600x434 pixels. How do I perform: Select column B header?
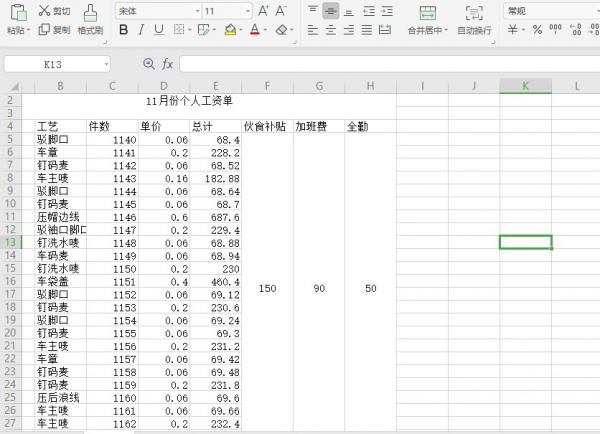(60, 86)
